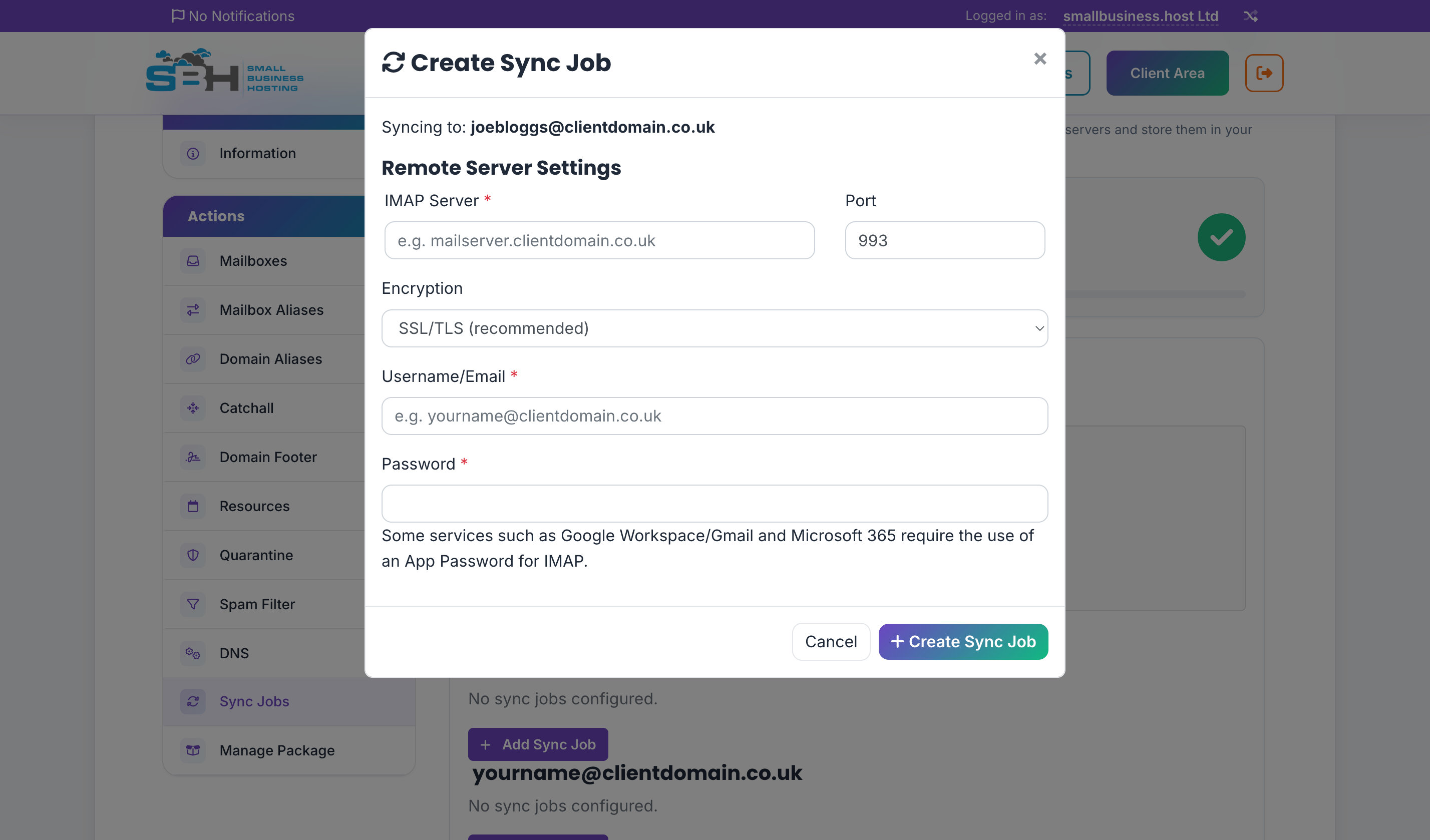Image resolution: width=1430 pixels, height=840 pixels.
Task: Click the Sync Jobs refresh icon
Action: [193, 702]
